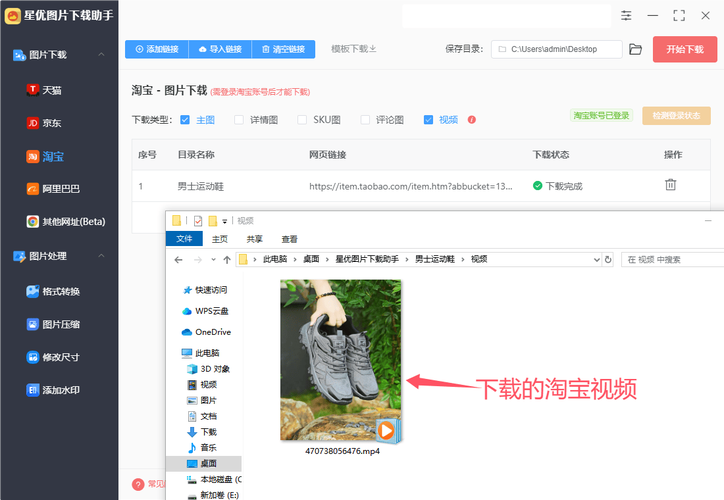Click the 淘宝账号已登录 status label
This screenshot has height=500, width=724.
coord(601,115)
